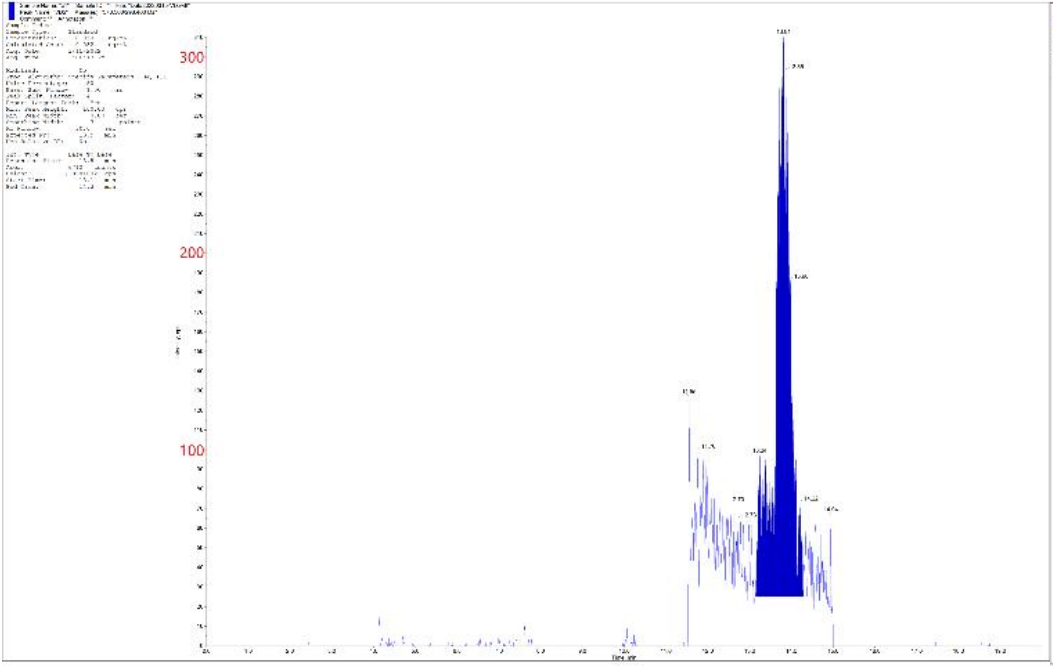This screenshot has height=666, width=1053.
Task: Click the label above the leftmost tall spike
Action: [x=688, y=392]
